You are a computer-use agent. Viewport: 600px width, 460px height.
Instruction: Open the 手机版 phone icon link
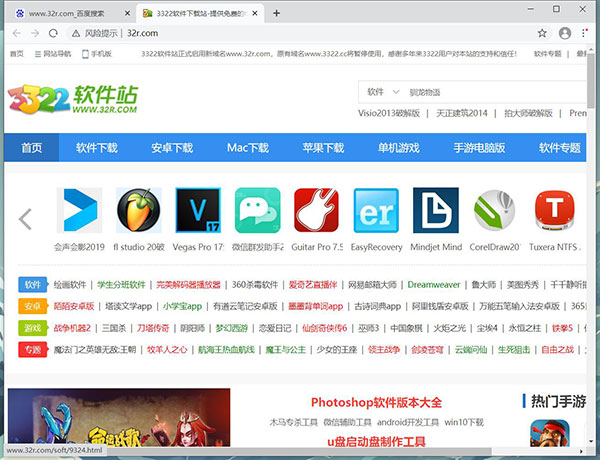pos(97,54)
